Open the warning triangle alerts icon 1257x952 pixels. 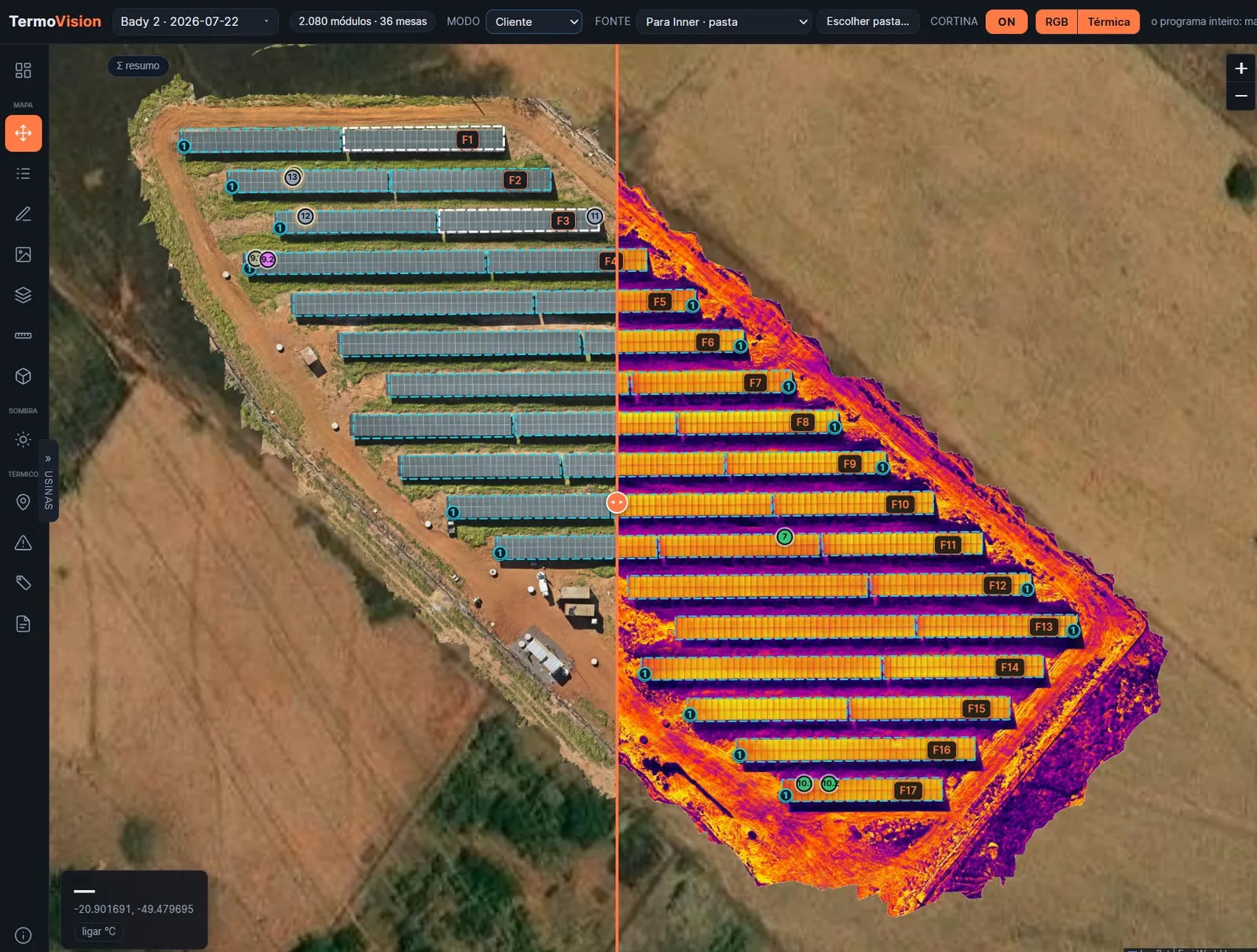(x=23, y=543)
